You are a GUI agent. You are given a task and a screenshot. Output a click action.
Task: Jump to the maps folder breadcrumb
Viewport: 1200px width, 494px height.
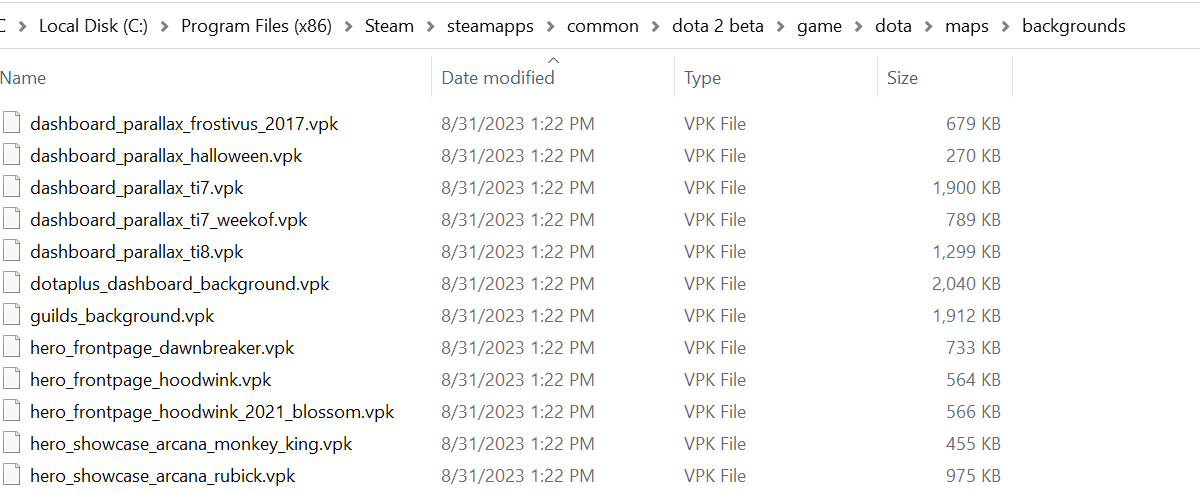(967, 27)
